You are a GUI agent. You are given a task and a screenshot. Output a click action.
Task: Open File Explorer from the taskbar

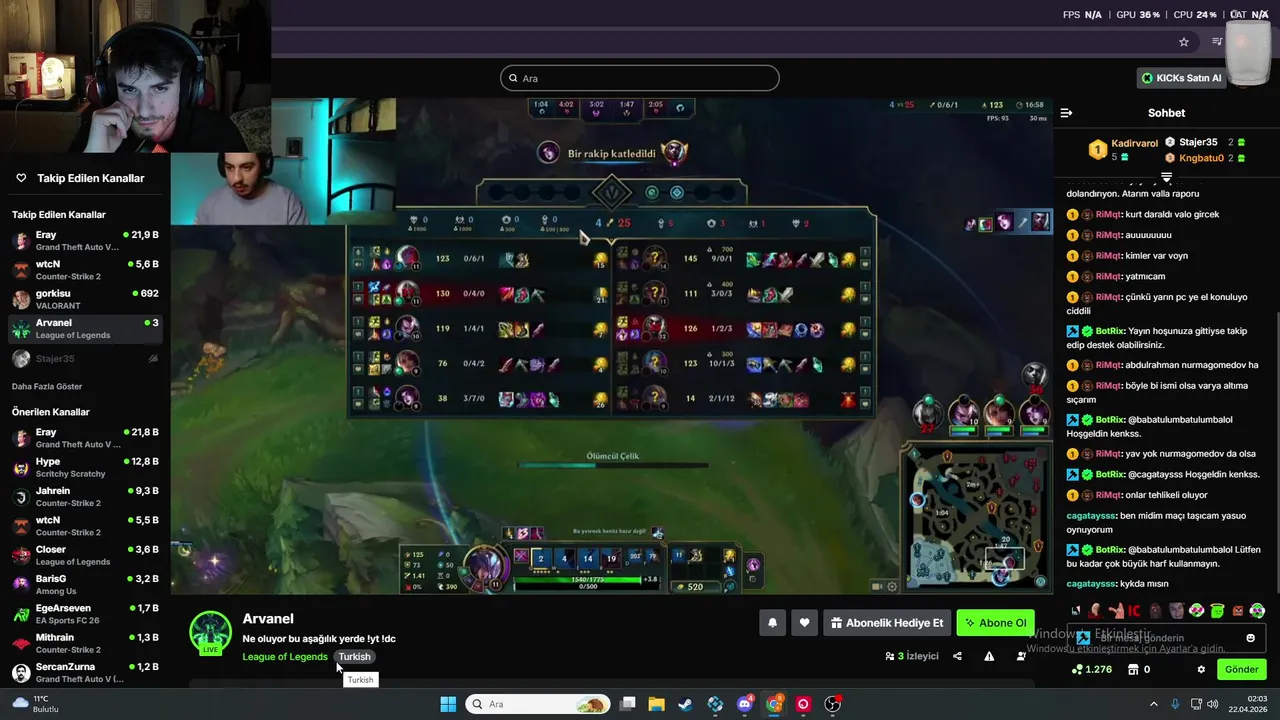pyautogui.click(x=657, y=704)
